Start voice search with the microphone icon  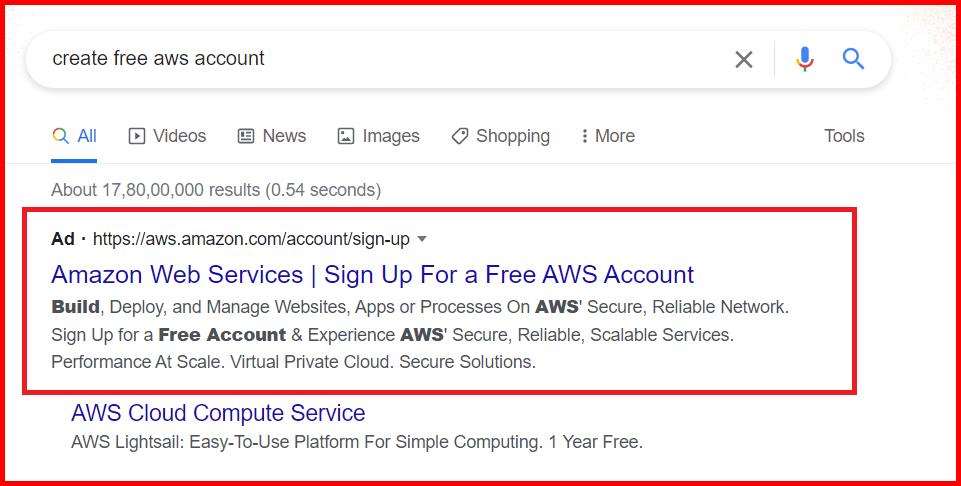coord(805,60)
